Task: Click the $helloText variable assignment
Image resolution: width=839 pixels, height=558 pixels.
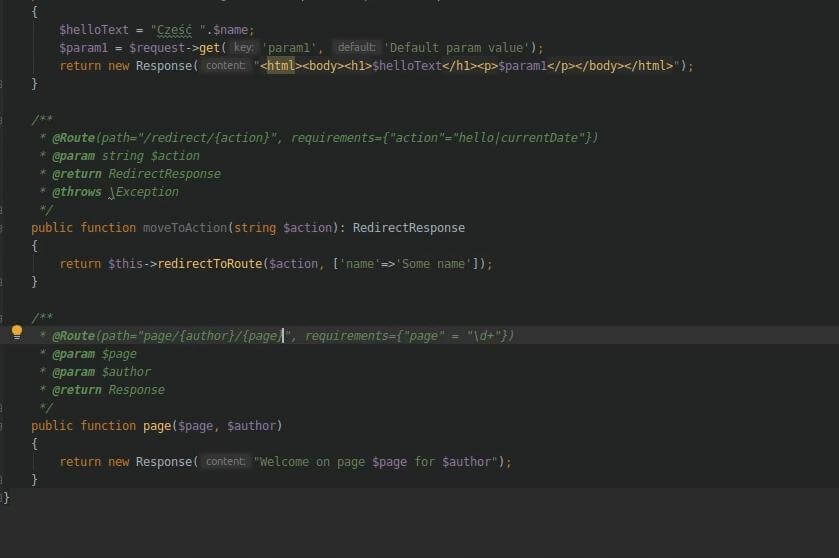Action: coord(94,30)
